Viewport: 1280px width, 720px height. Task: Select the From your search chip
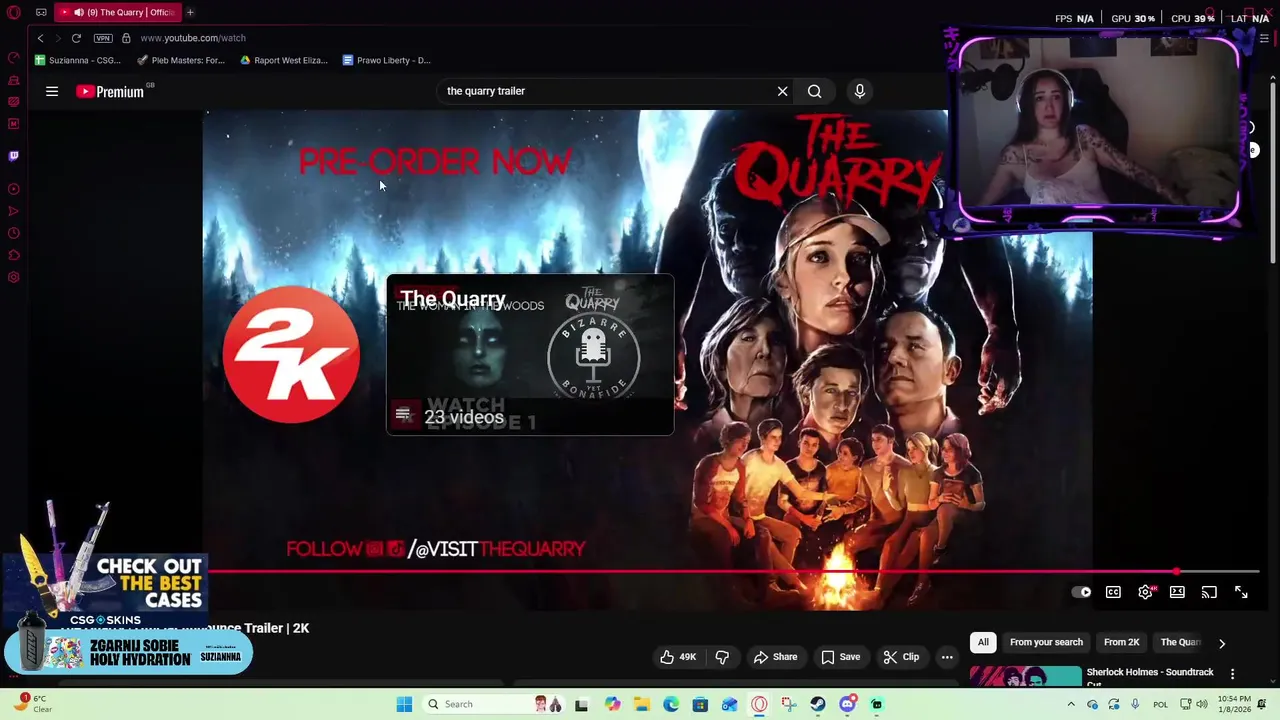[x=1046, y=642]
